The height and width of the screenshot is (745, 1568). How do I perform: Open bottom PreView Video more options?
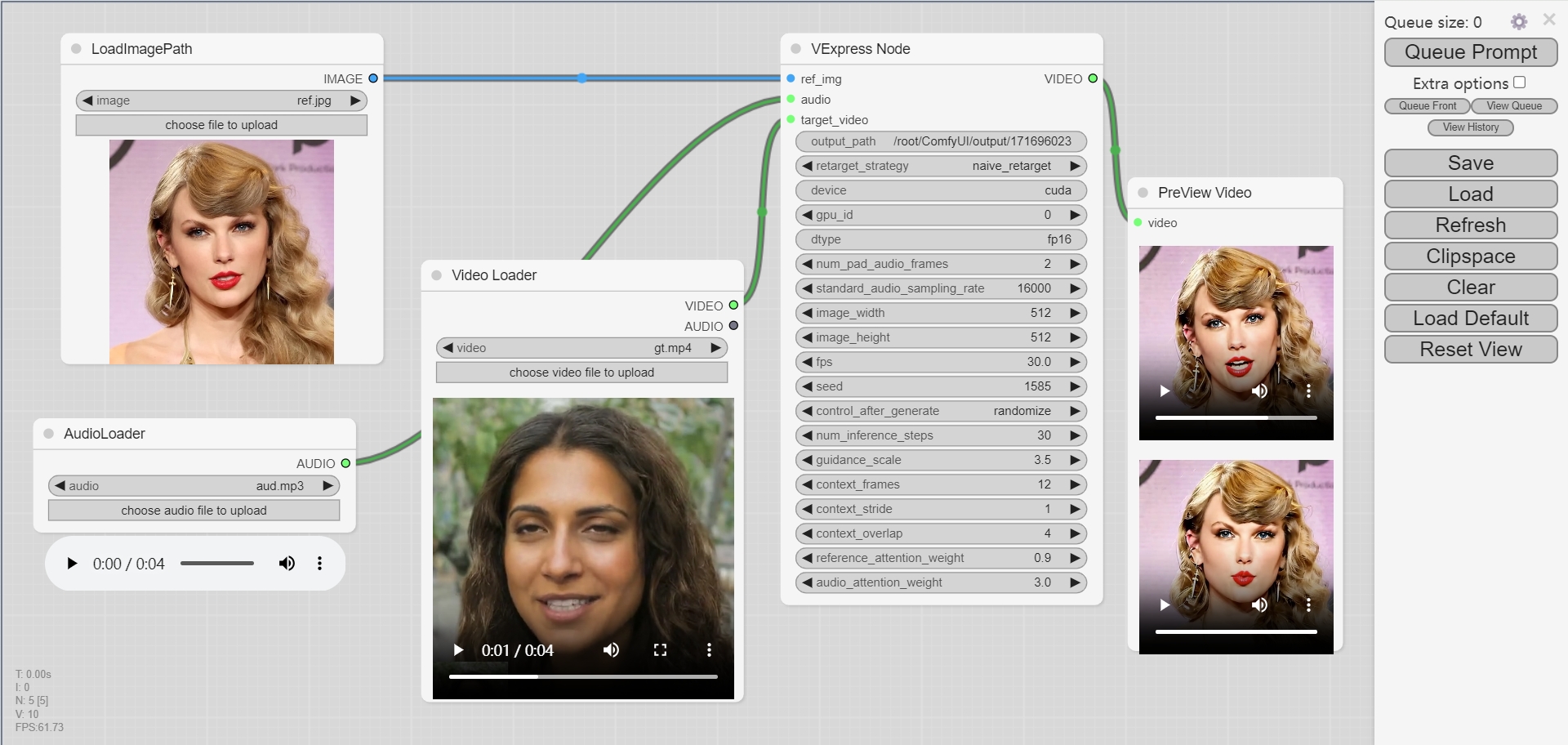coord(1308,605)
